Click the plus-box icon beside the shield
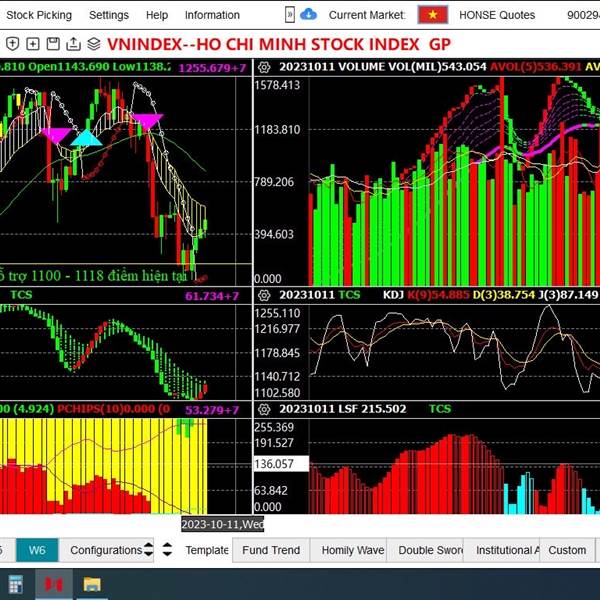 pyautogui.click(x=32, y=45)
